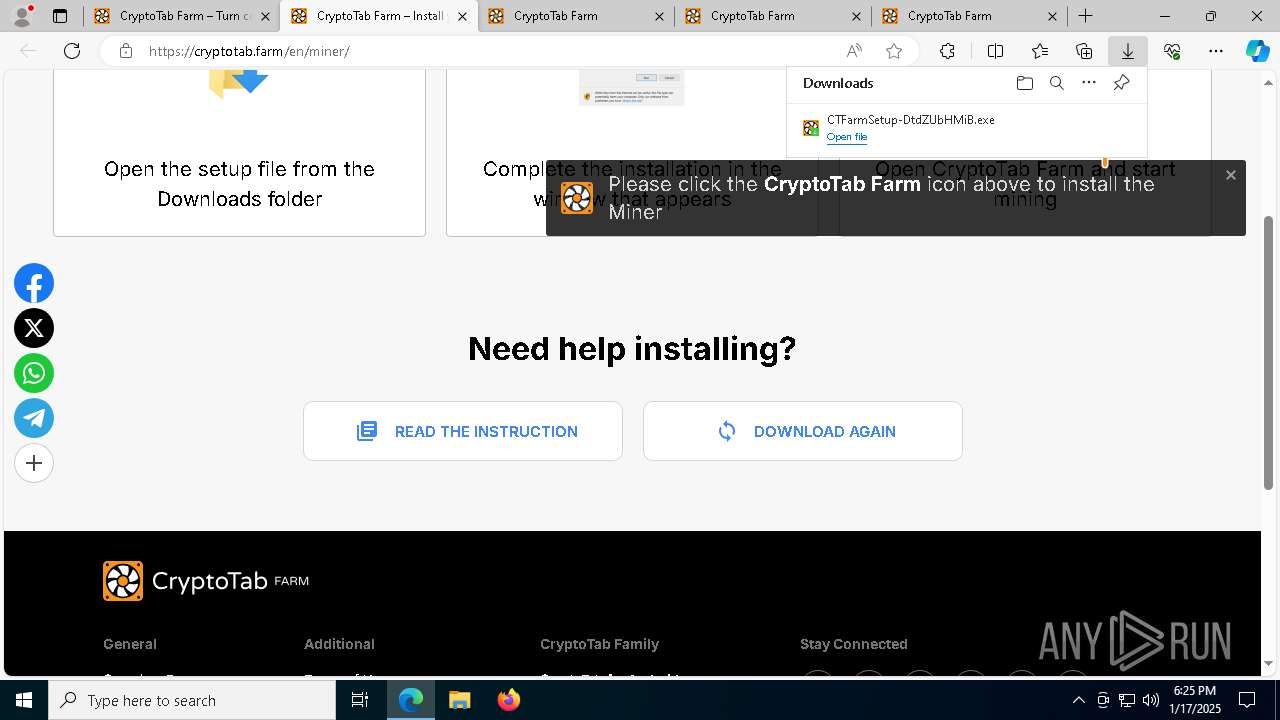Open Windows Start menu

[x=24, y=700]
